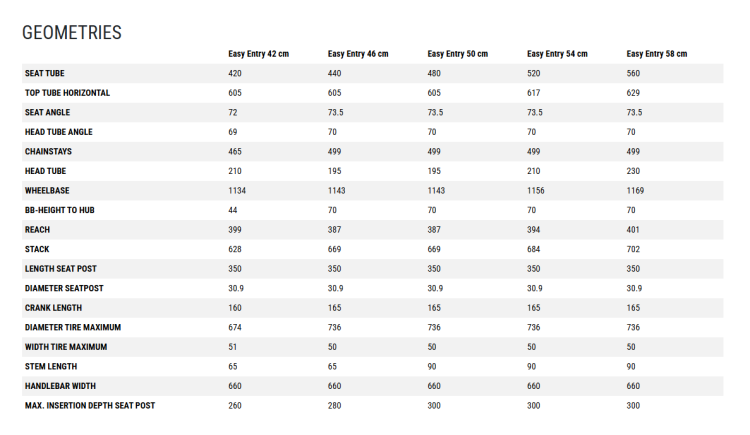750x435 pixels.
Task: Click the CRANK LENGTH value 160
Action: coord(234,308)
